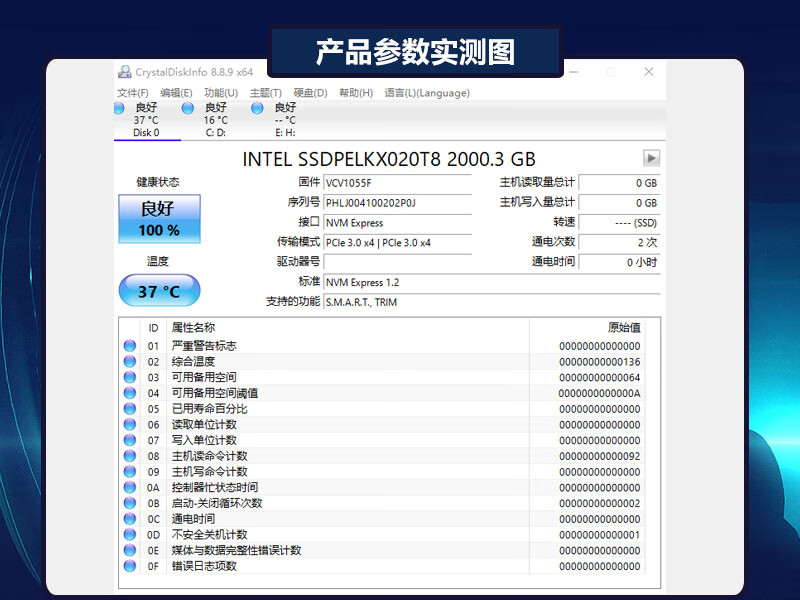
Task: Click the next disk arrow button
Action: (x=651, y=158)
